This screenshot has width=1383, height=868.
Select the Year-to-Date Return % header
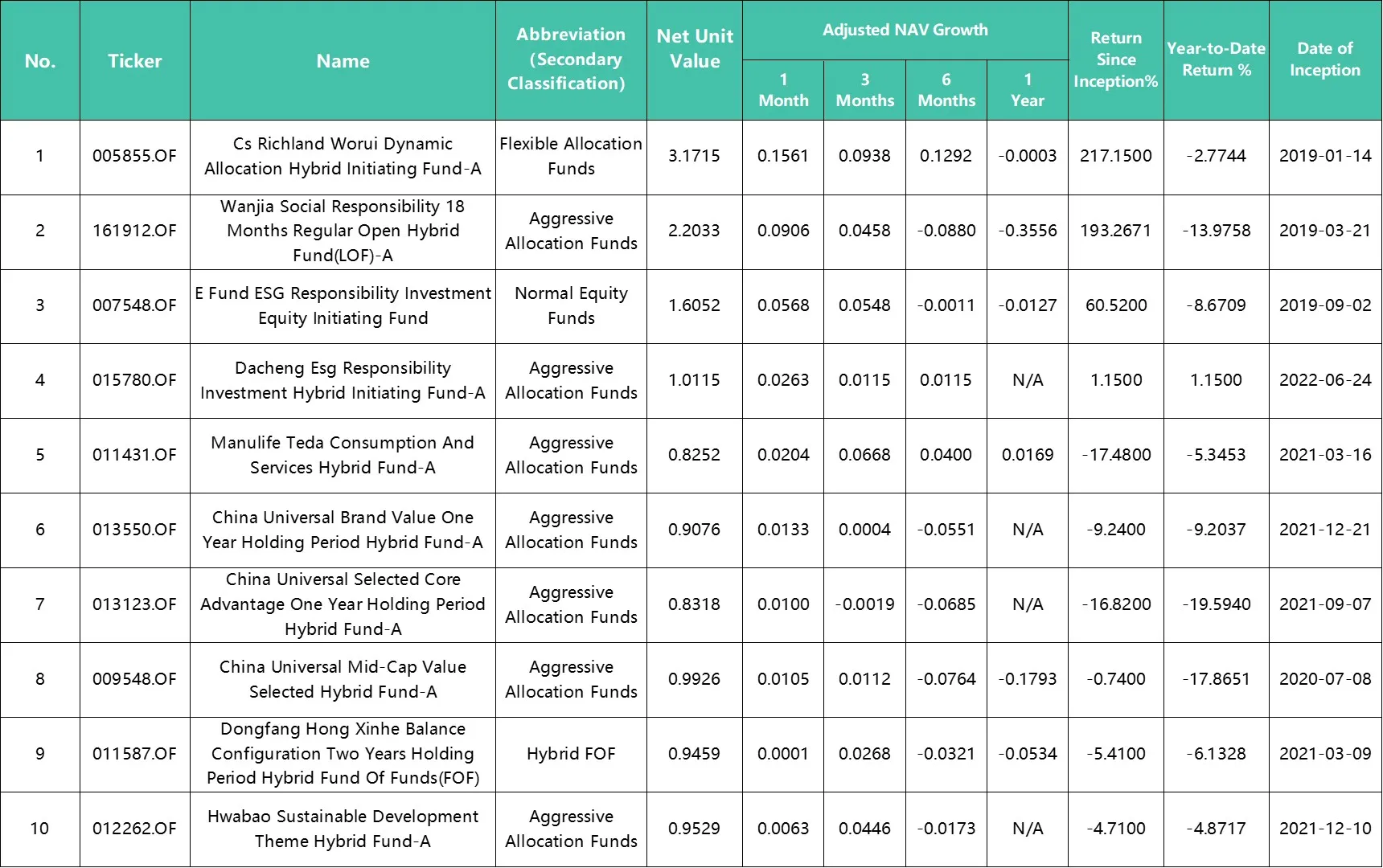coord(1216,59)
